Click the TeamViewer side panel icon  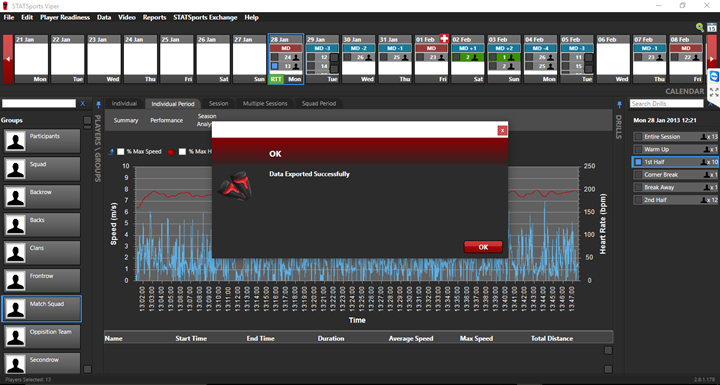714,76
